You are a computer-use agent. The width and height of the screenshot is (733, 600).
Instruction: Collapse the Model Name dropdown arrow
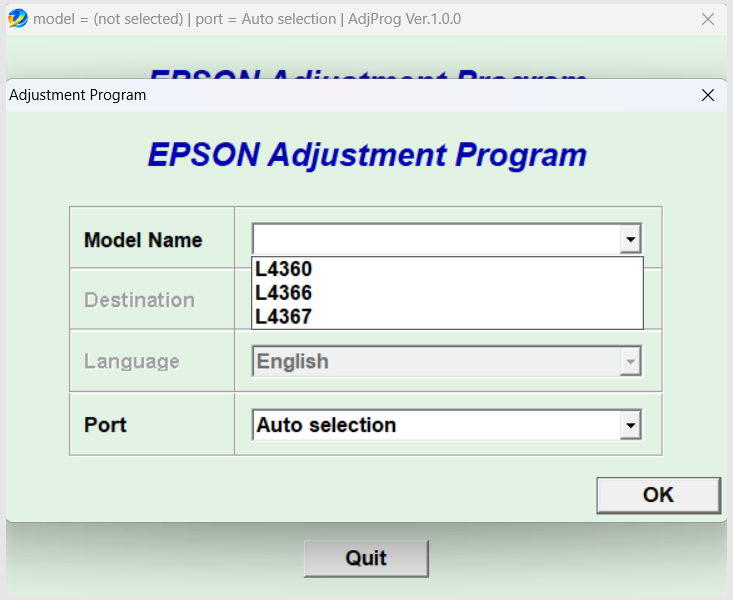(x=630, y=239)
